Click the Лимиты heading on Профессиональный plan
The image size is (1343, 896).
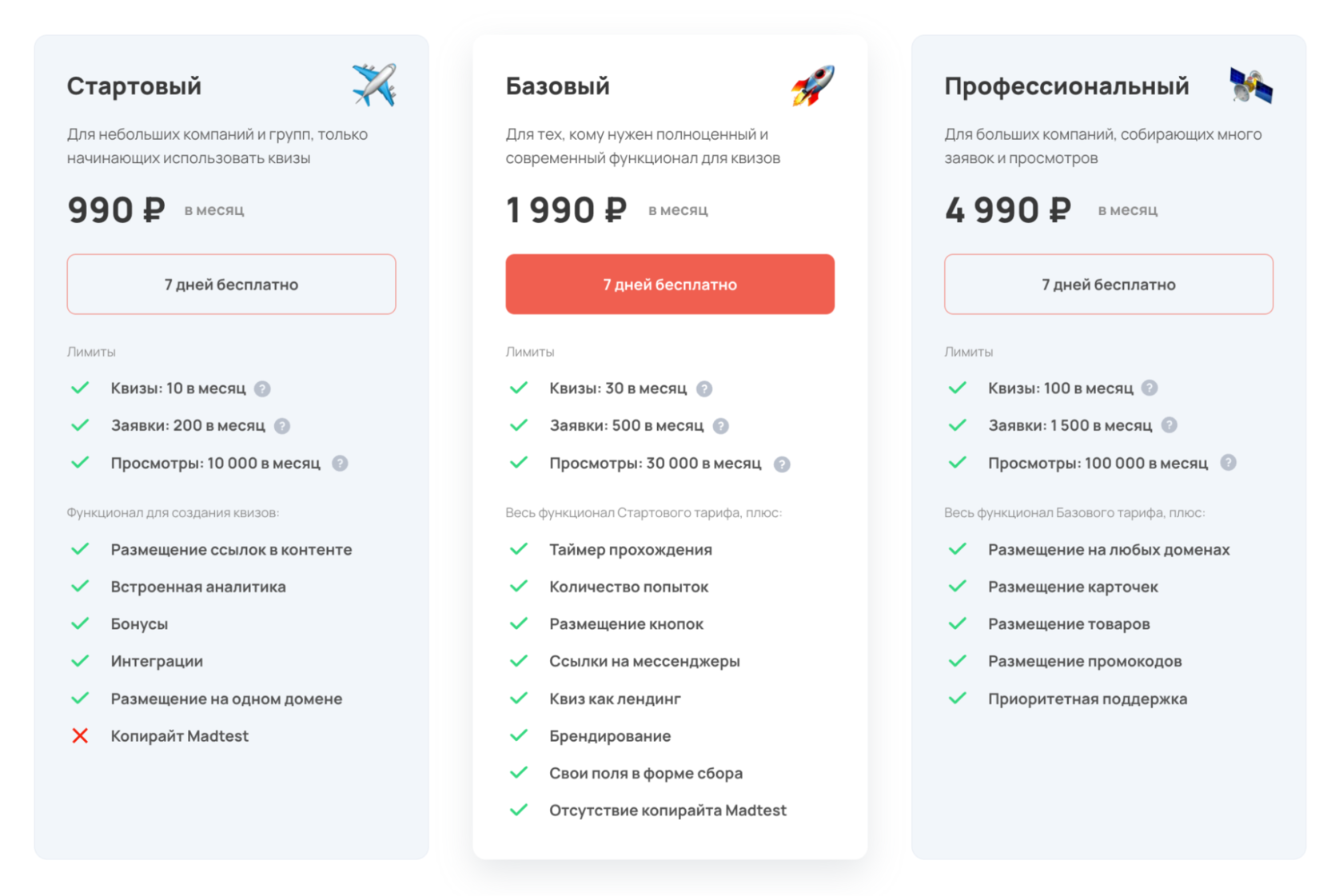pyautogui.click(x=967, y=351)
